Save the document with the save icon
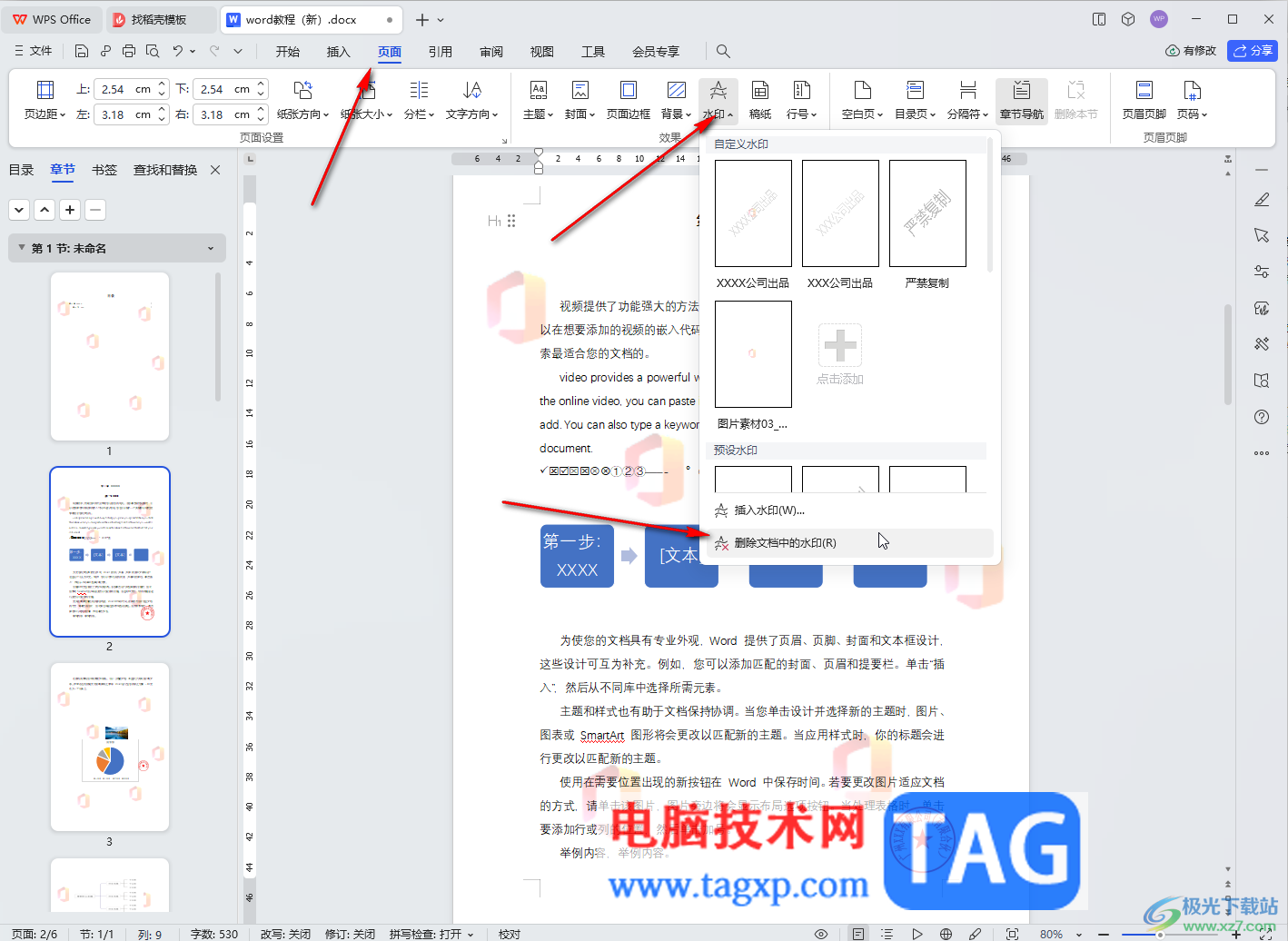This screenshot has width=1288, height=941. tap(82, 51)
